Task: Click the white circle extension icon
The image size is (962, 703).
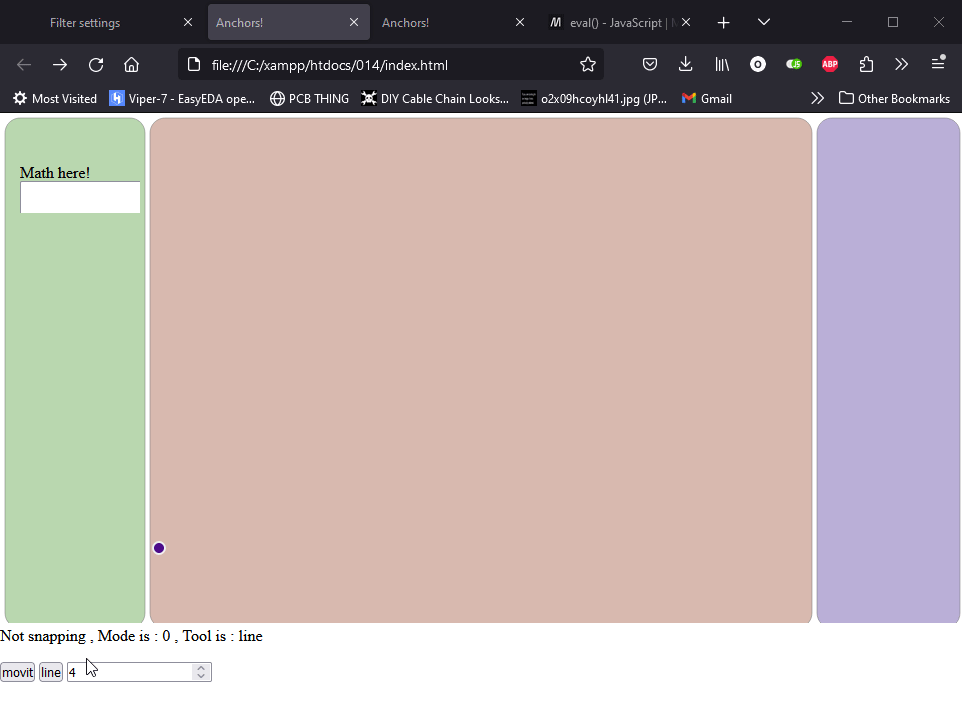Action: click(758, 64)
